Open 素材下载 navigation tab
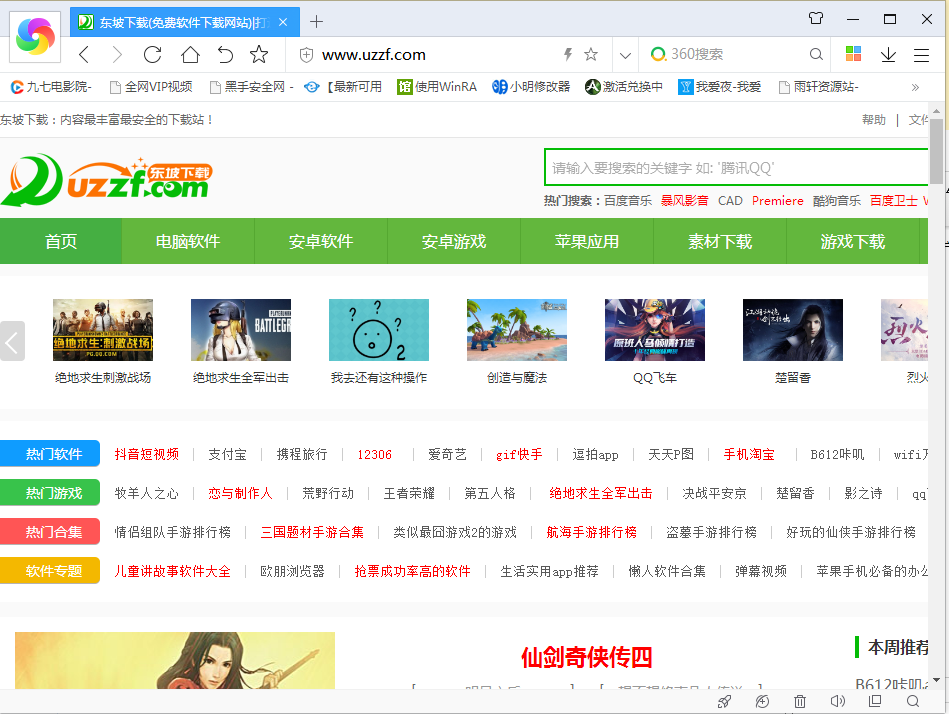 [720, 241]
